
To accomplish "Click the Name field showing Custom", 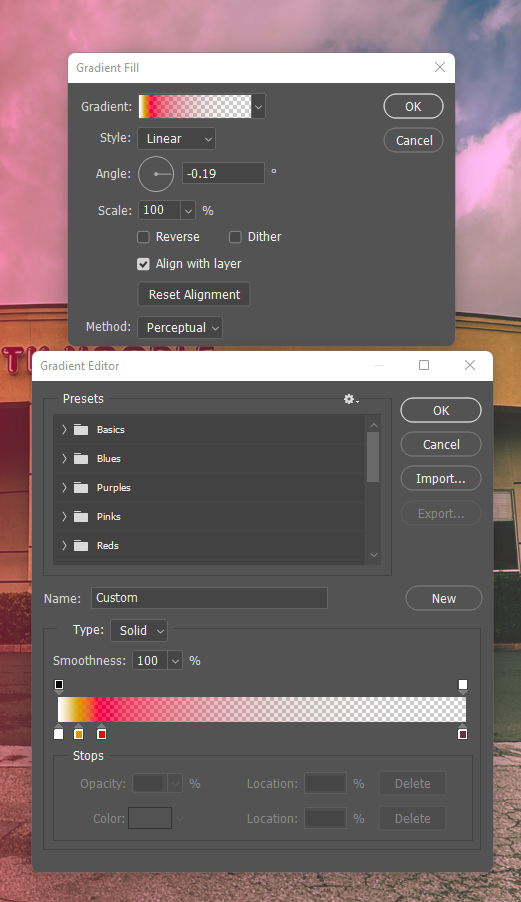I will pos(209,598).
